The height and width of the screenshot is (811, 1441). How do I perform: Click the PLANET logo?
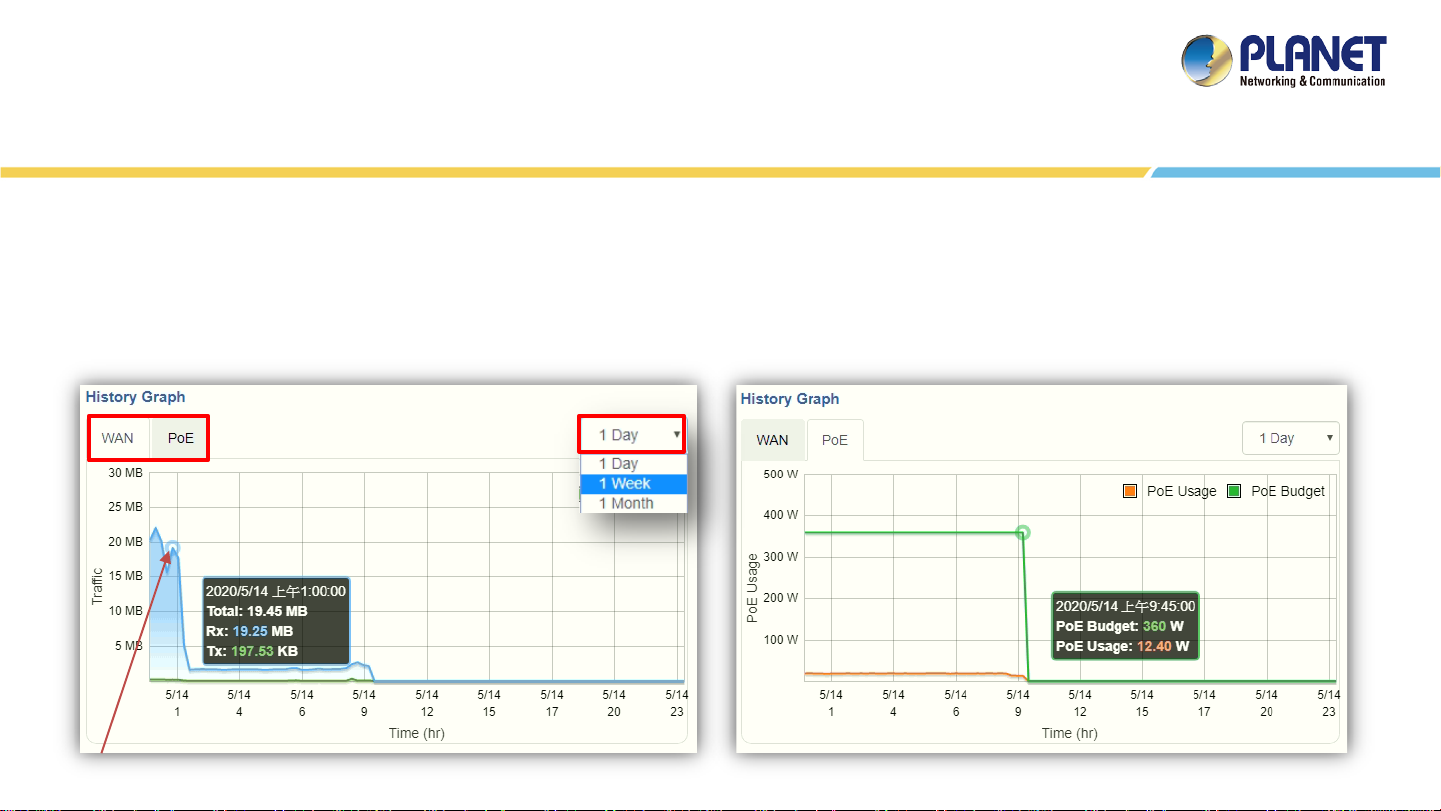tap(1284, 61)
